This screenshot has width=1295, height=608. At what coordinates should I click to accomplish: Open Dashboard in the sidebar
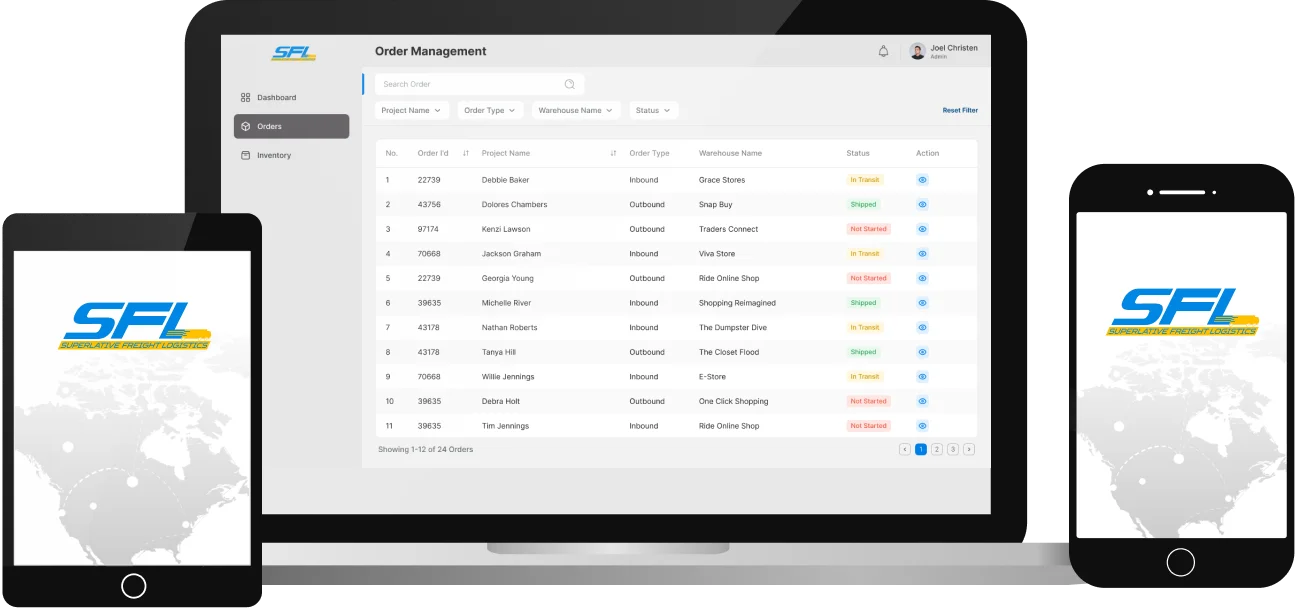(x=276, y=98)
